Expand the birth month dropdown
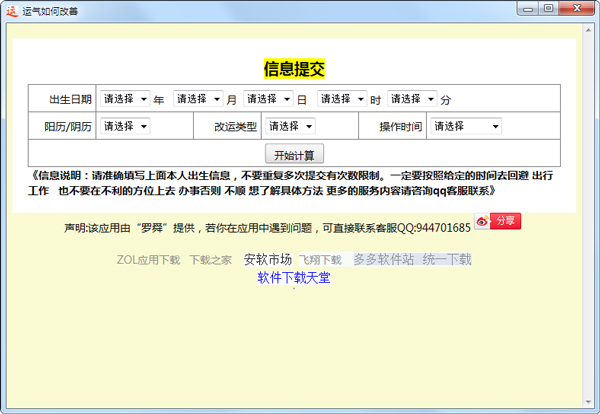600x414 pixels. click(197, 99)
